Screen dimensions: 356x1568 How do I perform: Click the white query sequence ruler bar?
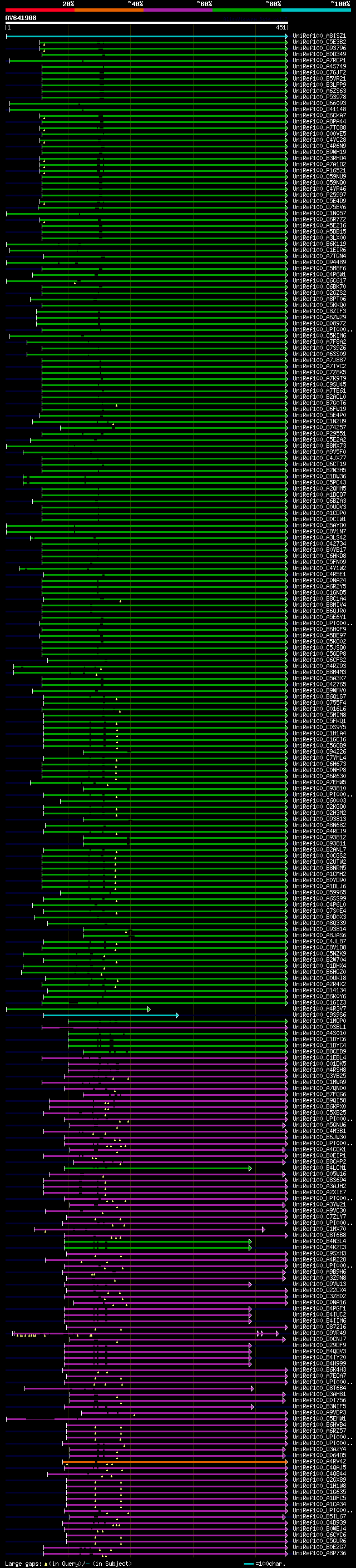(147, 23)
